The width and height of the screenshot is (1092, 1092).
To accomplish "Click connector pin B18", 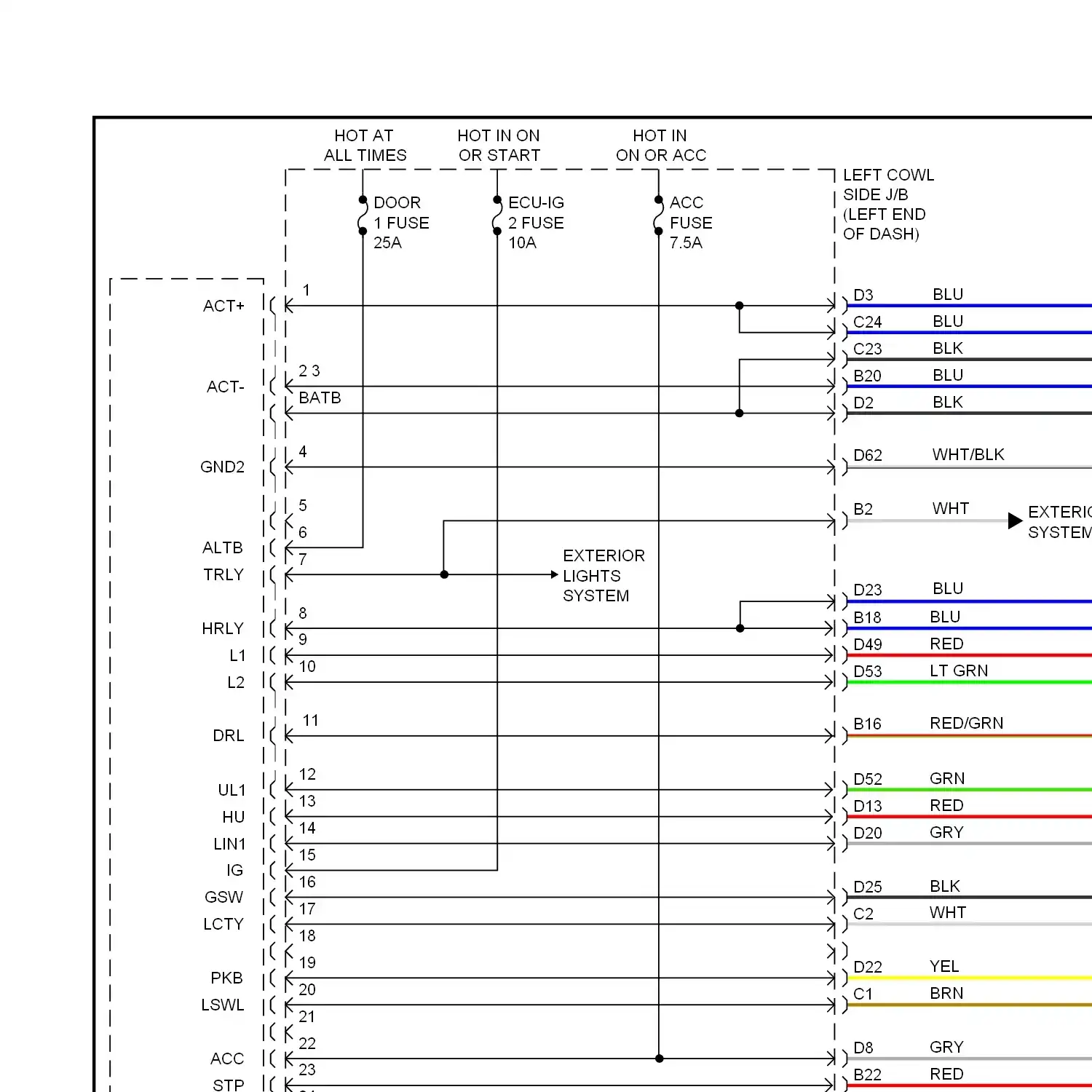I will pos(867,617).
